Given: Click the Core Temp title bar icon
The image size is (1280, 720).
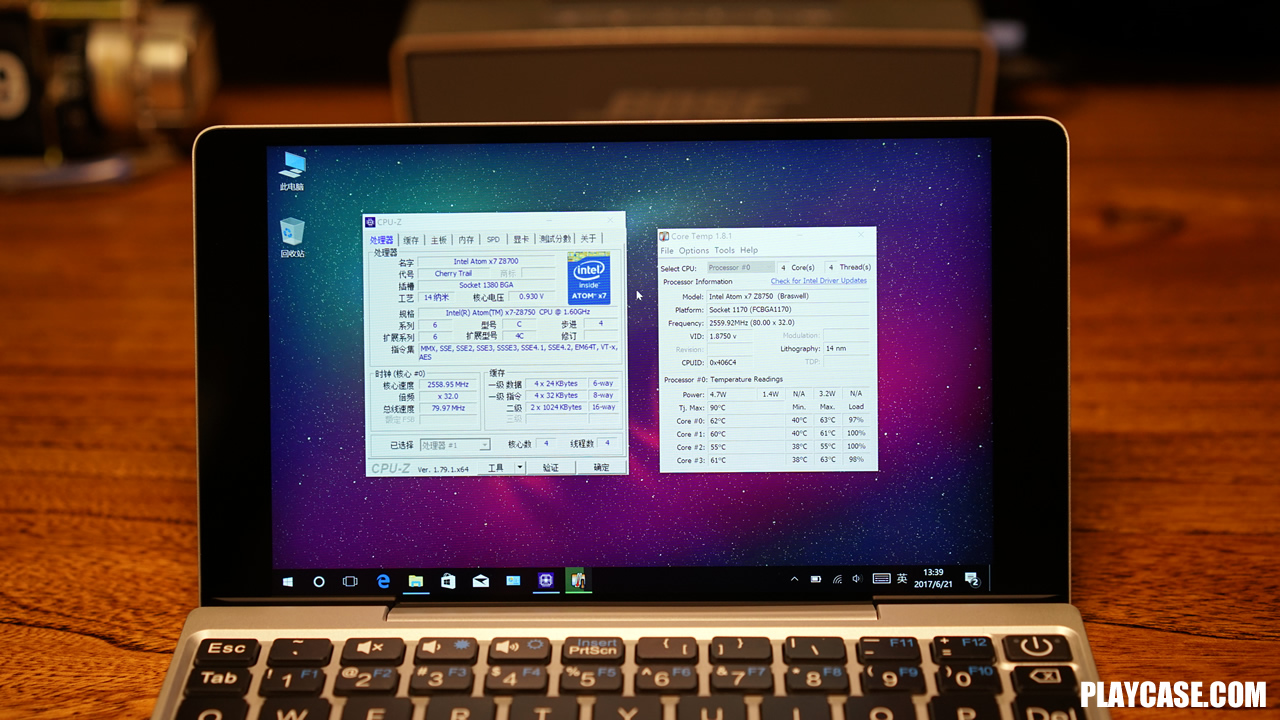Looking at the screenshot, I should coord(664,236).
